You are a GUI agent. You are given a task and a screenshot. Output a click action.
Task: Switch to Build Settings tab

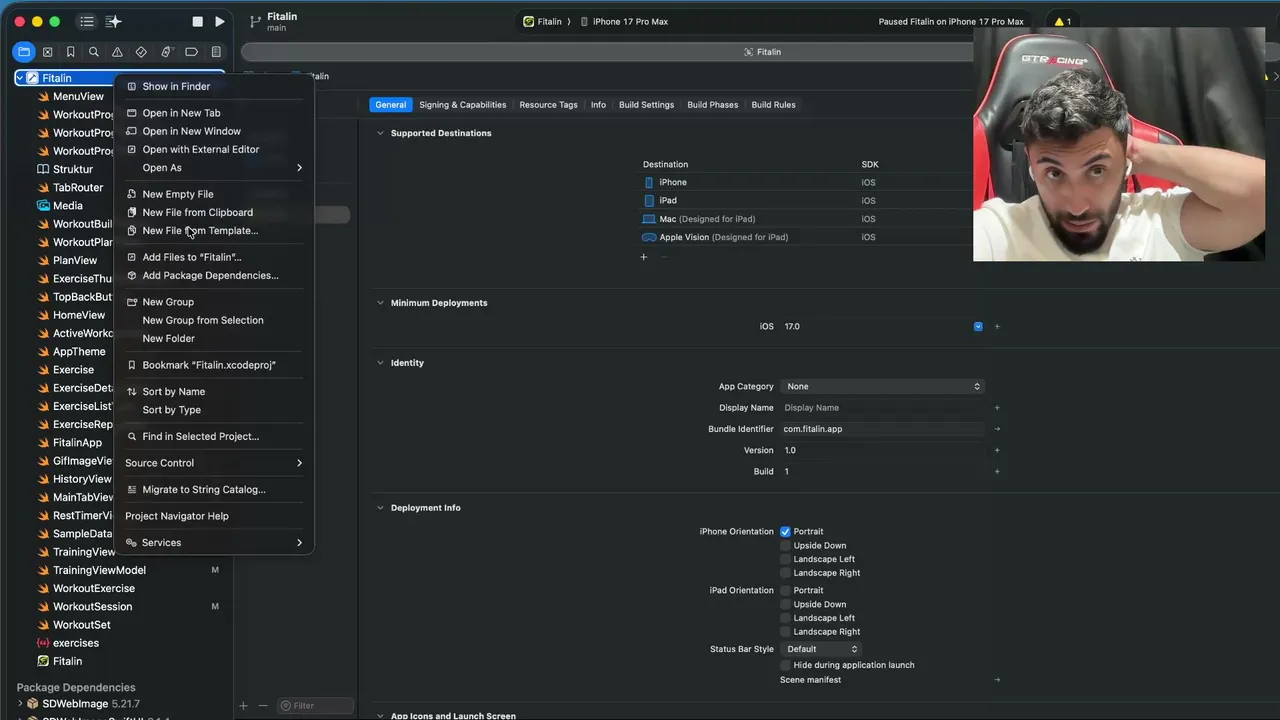pyautogui.click(x=646, y=105)
